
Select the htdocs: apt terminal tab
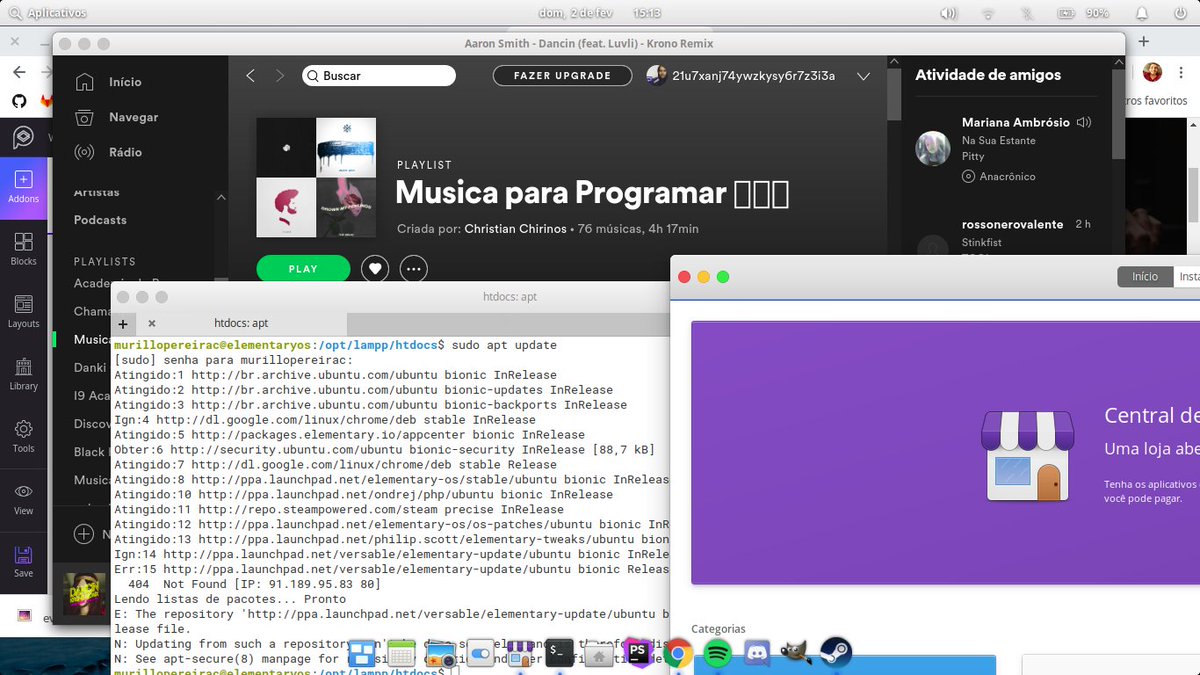point(241,323)
